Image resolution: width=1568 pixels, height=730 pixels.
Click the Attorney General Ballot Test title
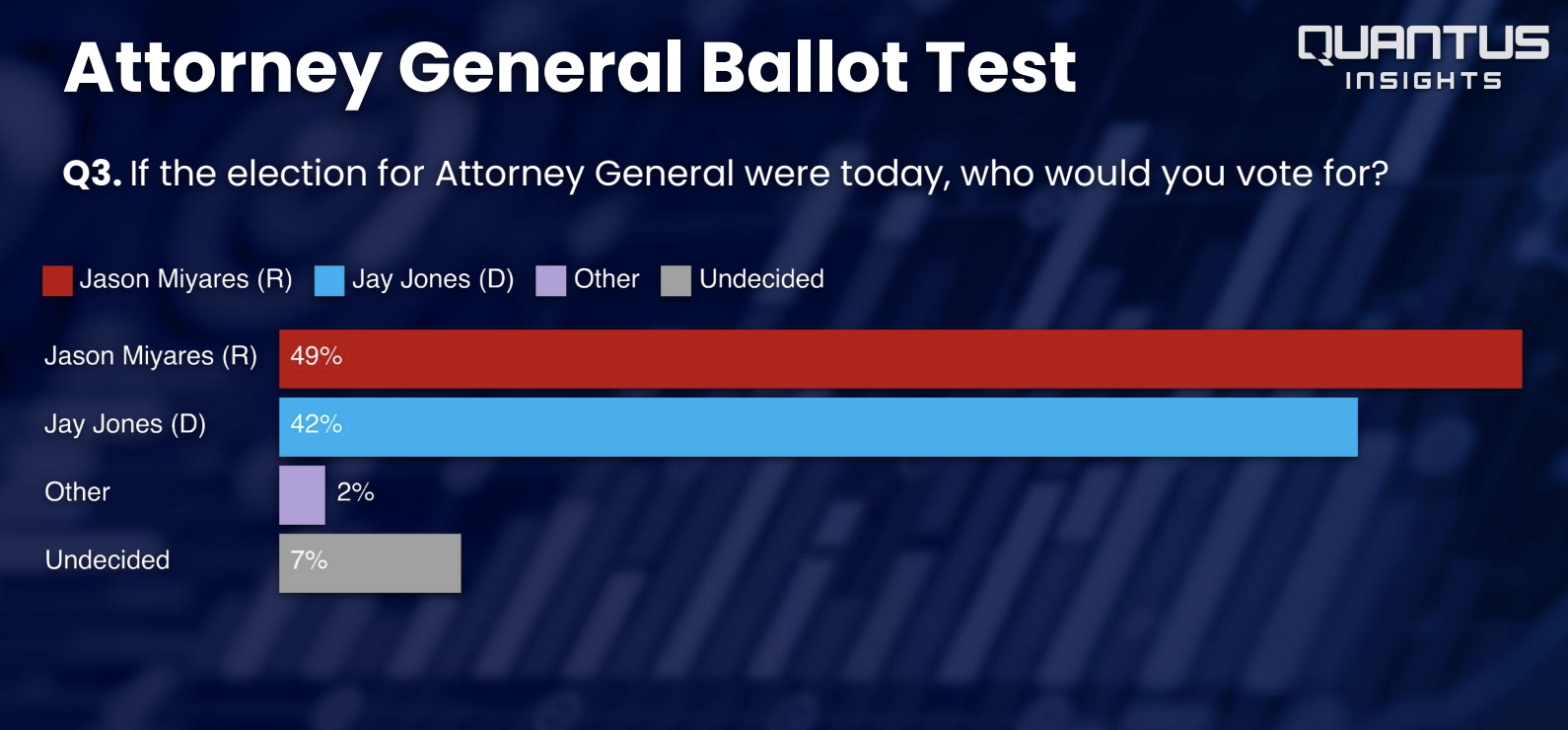point(570,68)
